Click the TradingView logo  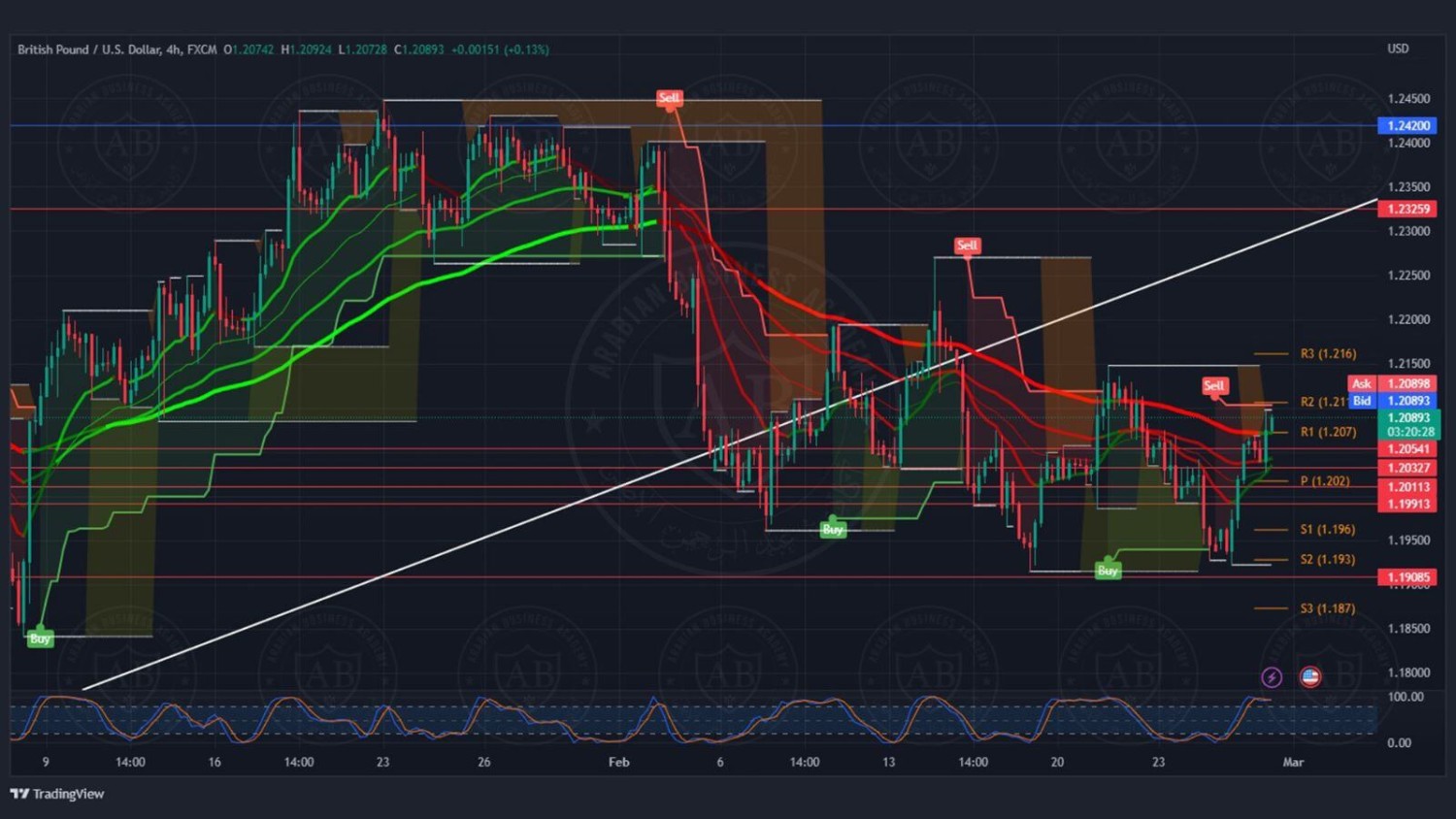pyautogui.click(x=57, y=794)
